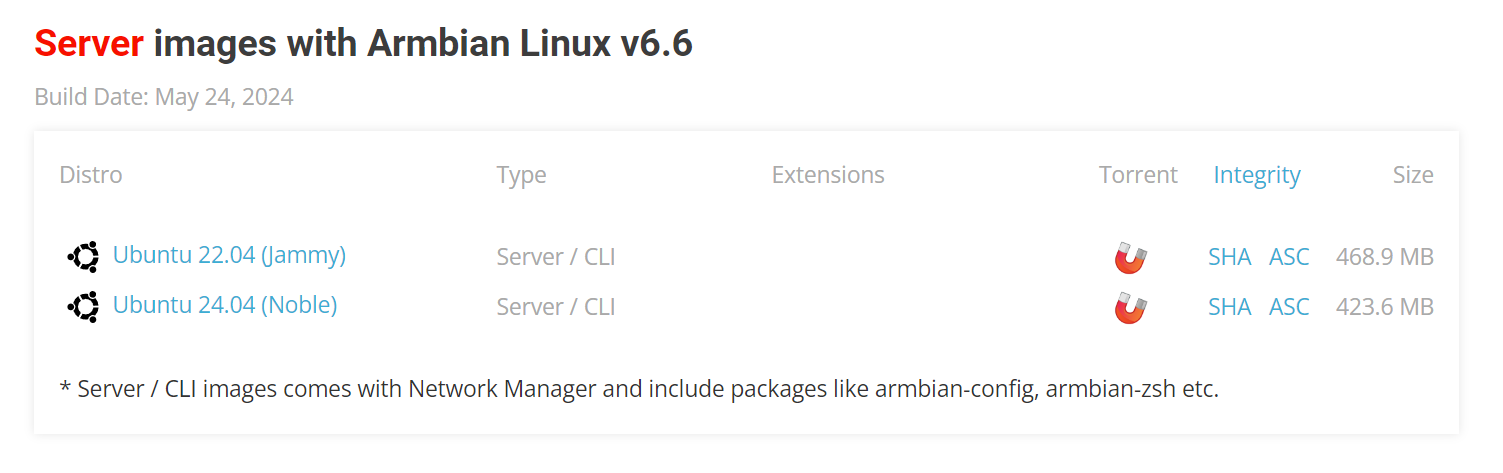Viewport: 1503px width, 473px height.
Task: Click the 468.9 MB size value
Action: pyautogui.click(x=1385, y=257)
